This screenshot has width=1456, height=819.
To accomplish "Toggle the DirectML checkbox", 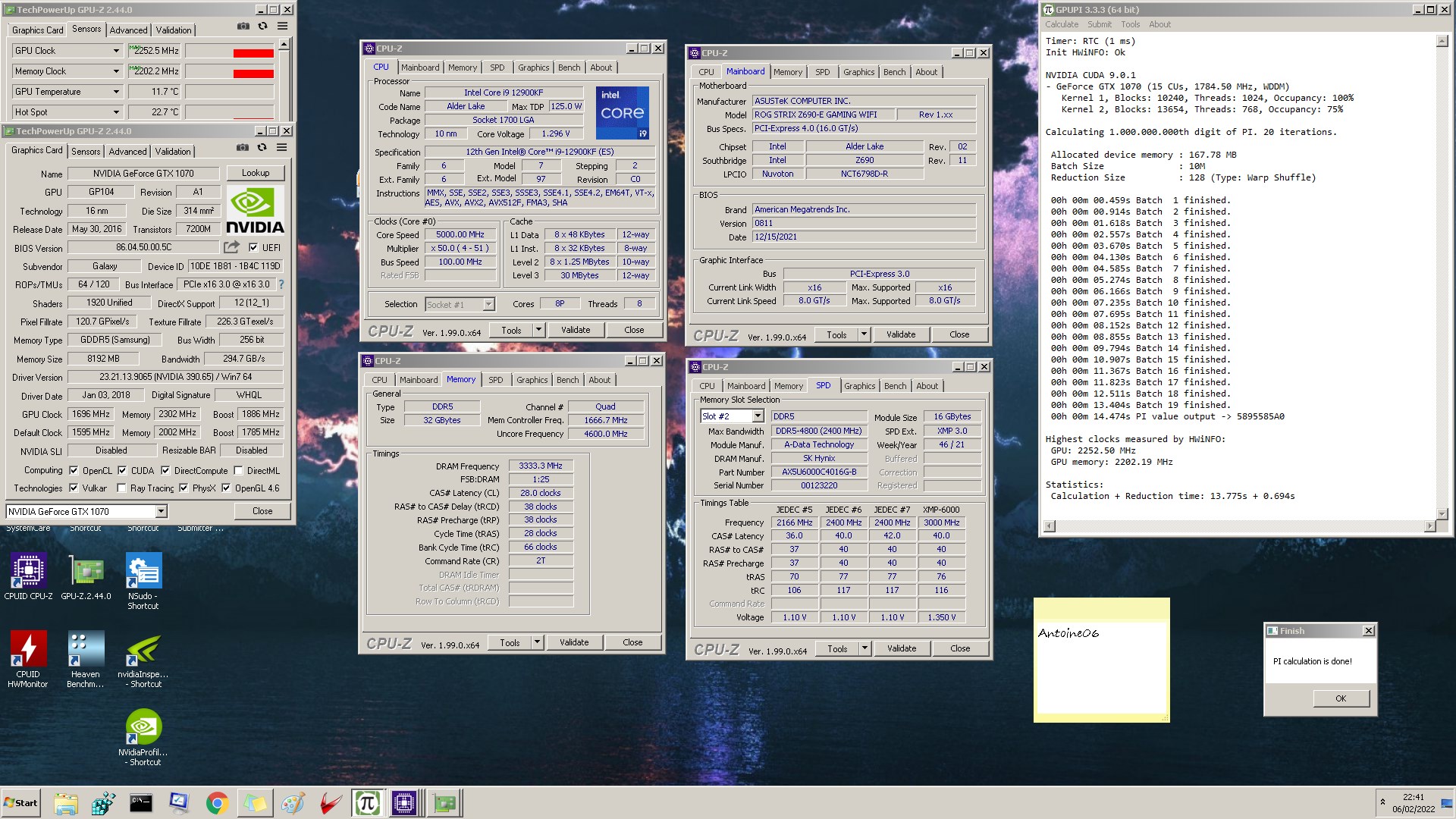I will coord(238,470).
